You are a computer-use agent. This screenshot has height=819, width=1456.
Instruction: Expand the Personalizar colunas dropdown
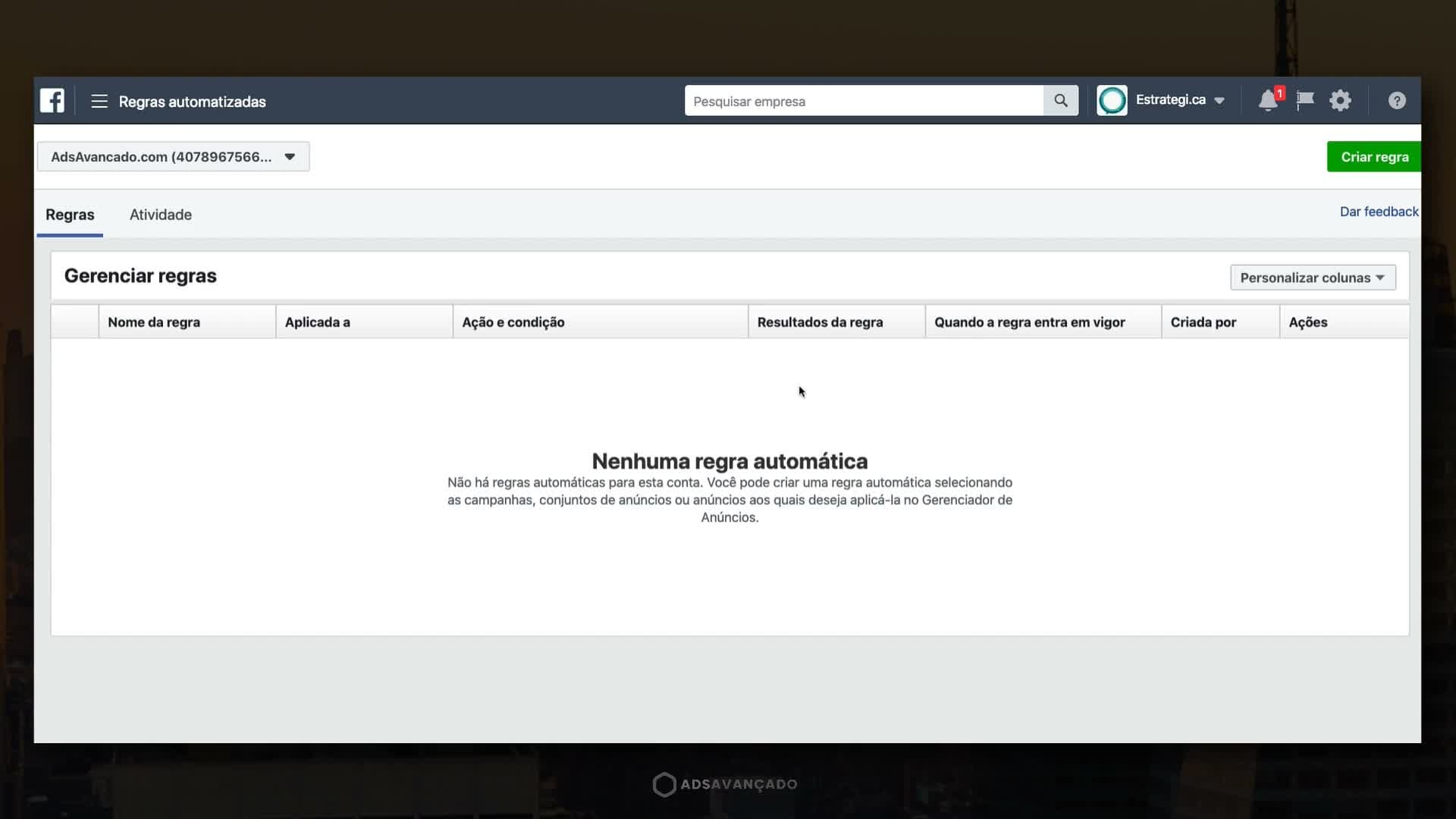(x=1313, y=278)
